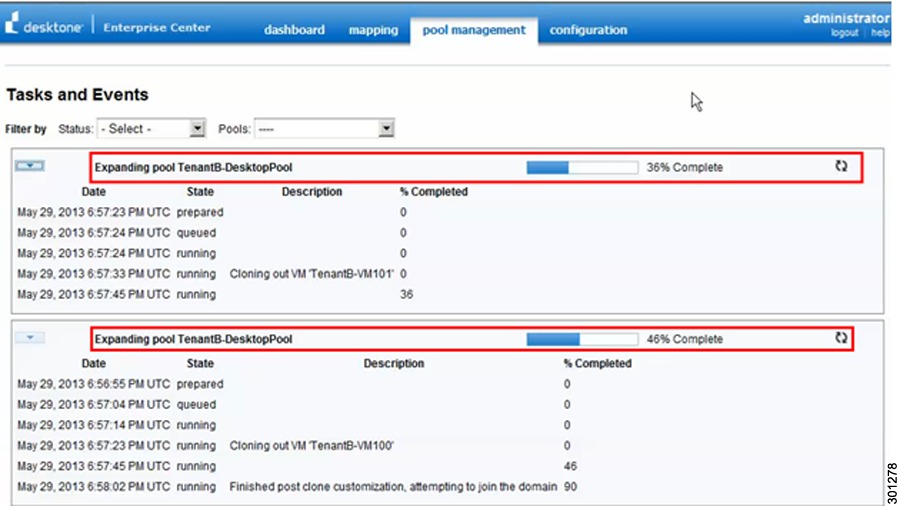Click the administrator username

(846, 18)
